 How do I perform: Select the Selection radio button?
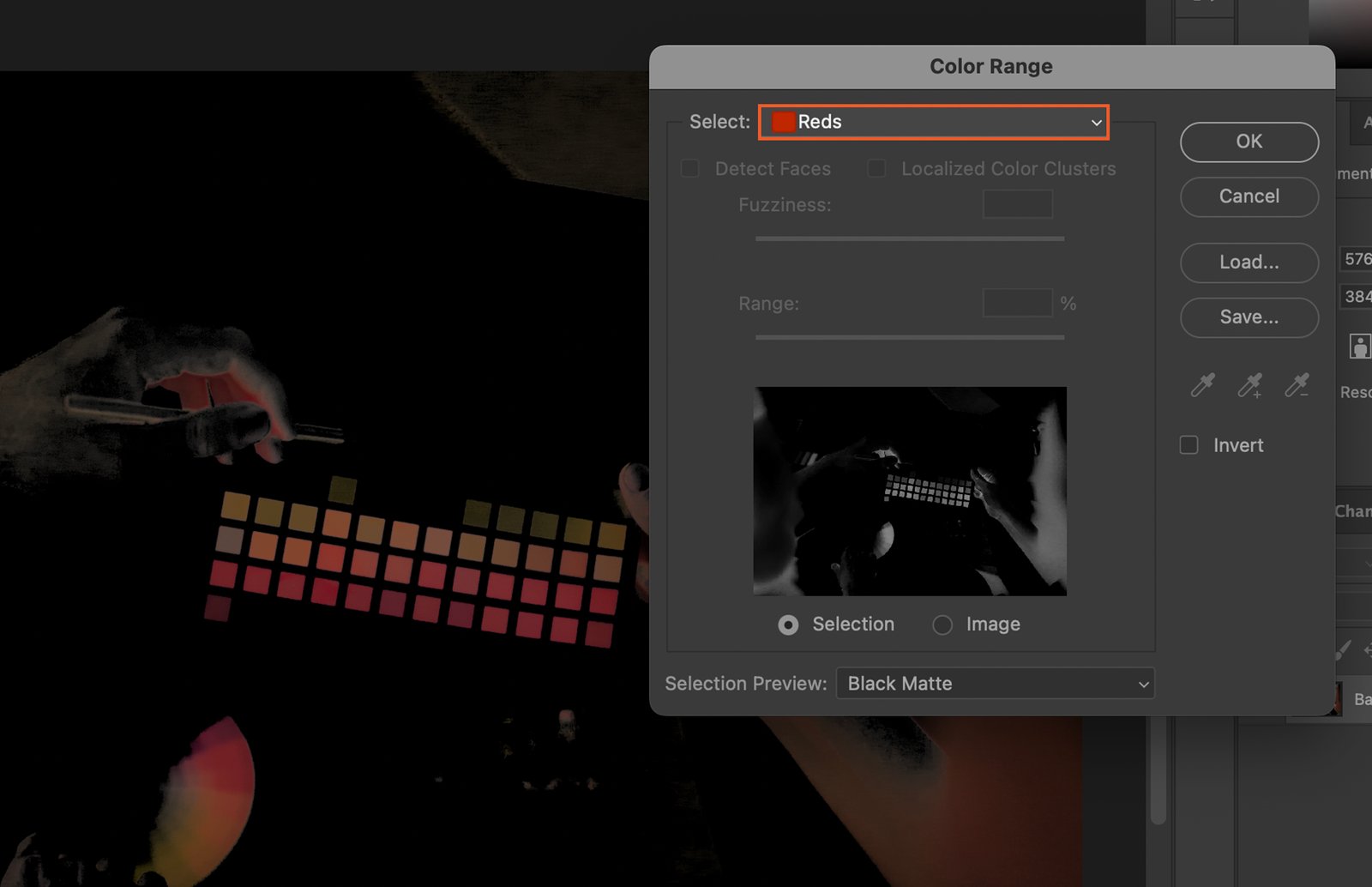tap(788, 625)
